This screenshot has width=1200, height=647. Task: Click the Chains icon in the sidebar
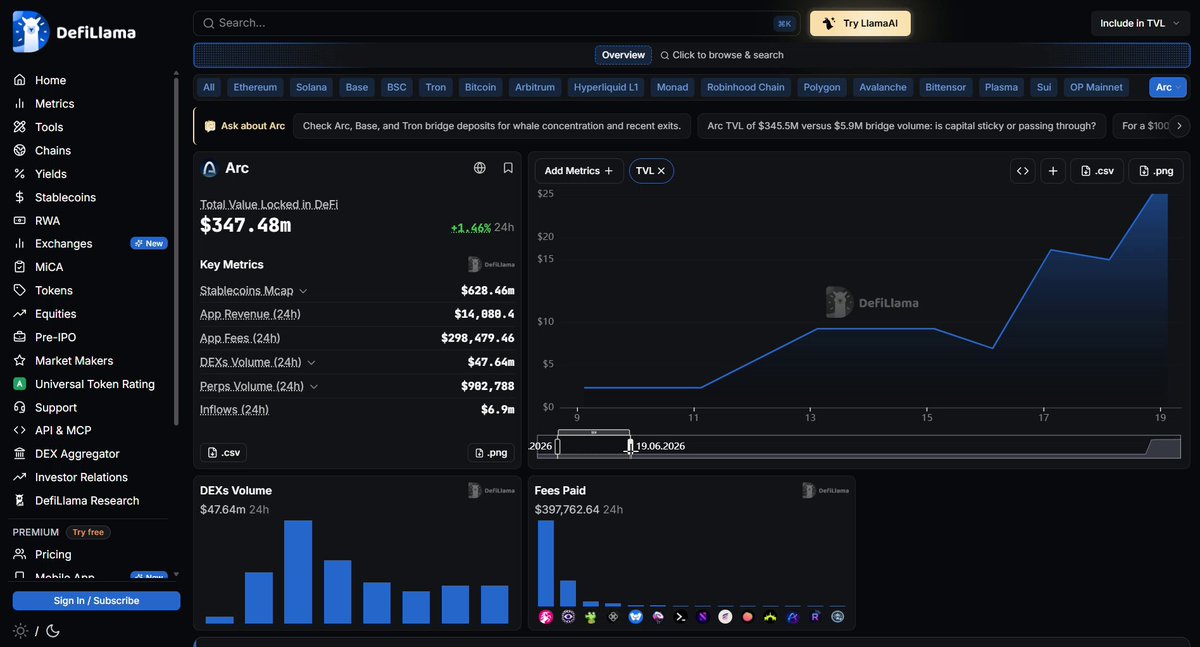19,150
